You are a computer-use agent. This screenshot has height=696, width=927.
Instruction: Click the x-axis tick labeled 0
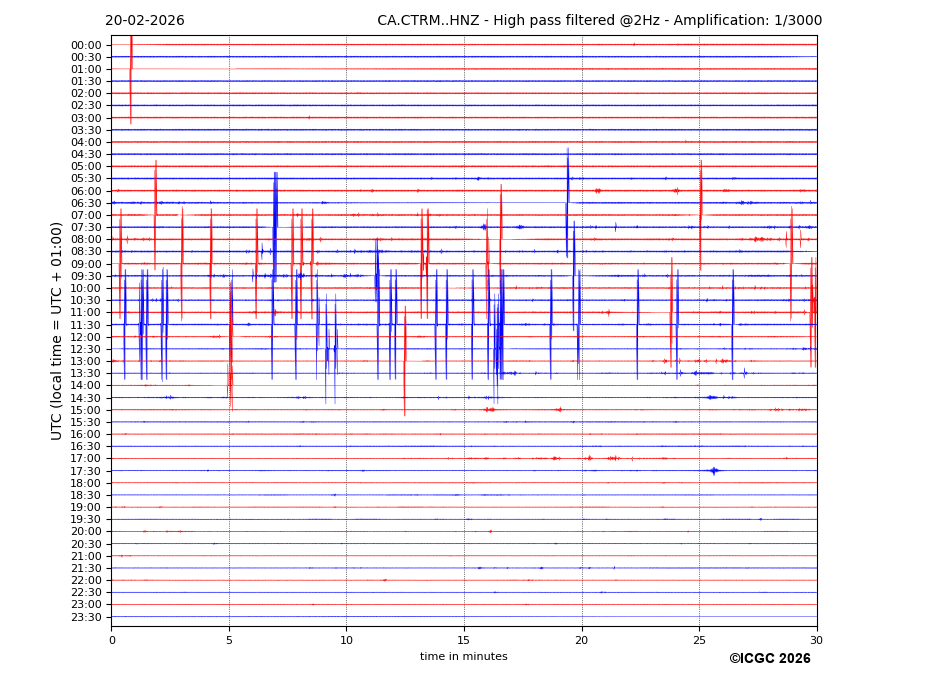click(x=112, y=640)
